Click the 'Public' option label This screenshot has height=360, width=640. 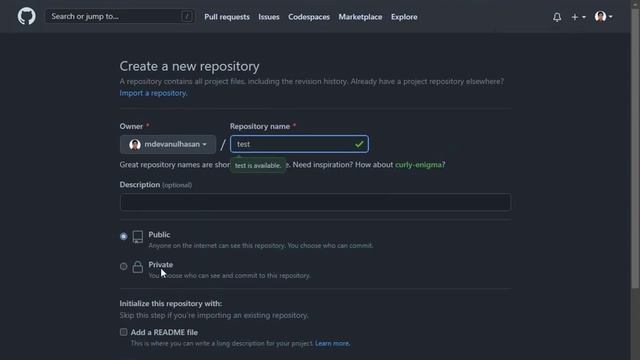click(159, 235)
